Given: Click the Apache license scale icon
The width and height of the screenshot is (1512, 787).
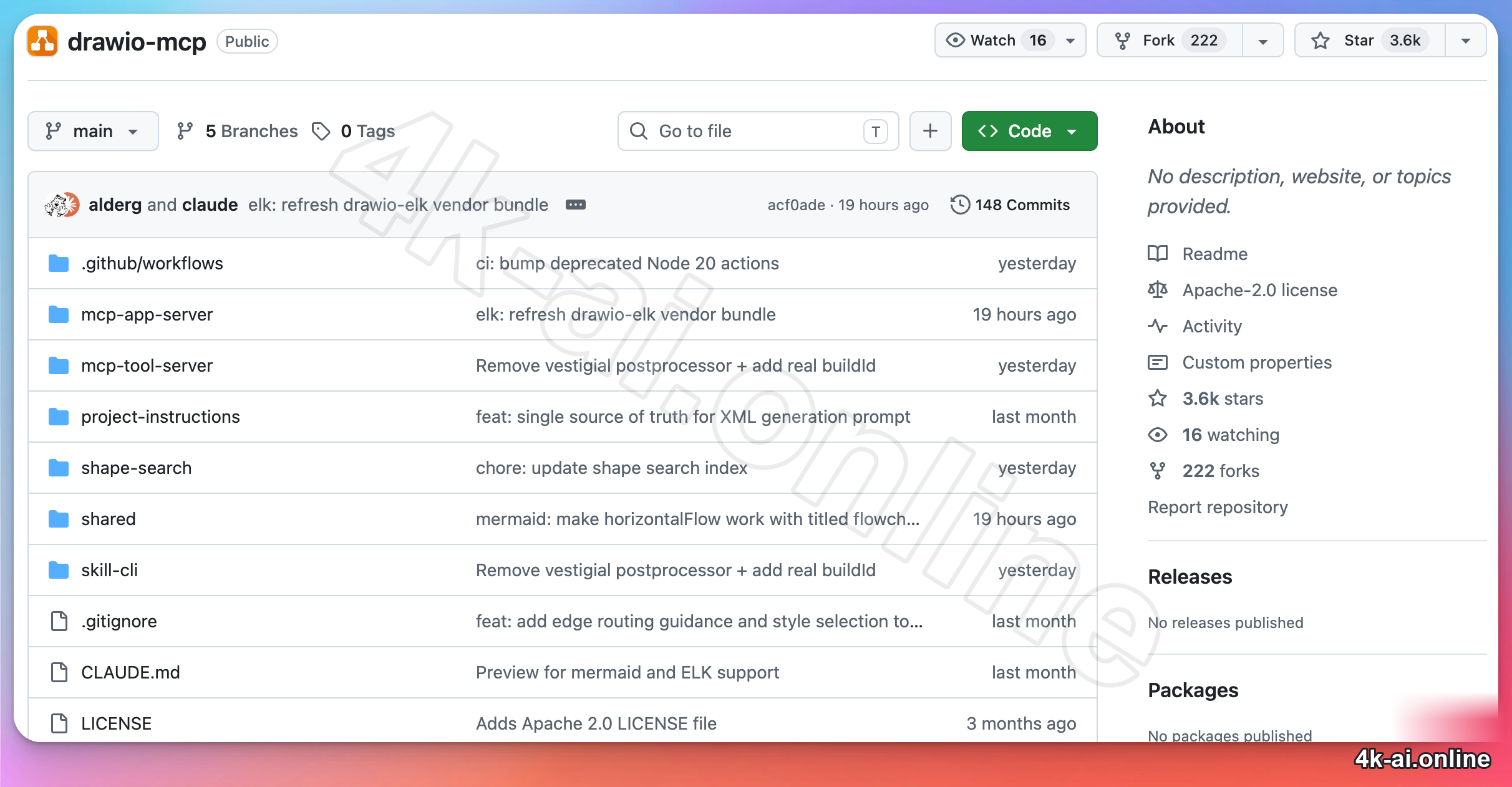Looking at the screenshot, I should [x=1158, y=290].
